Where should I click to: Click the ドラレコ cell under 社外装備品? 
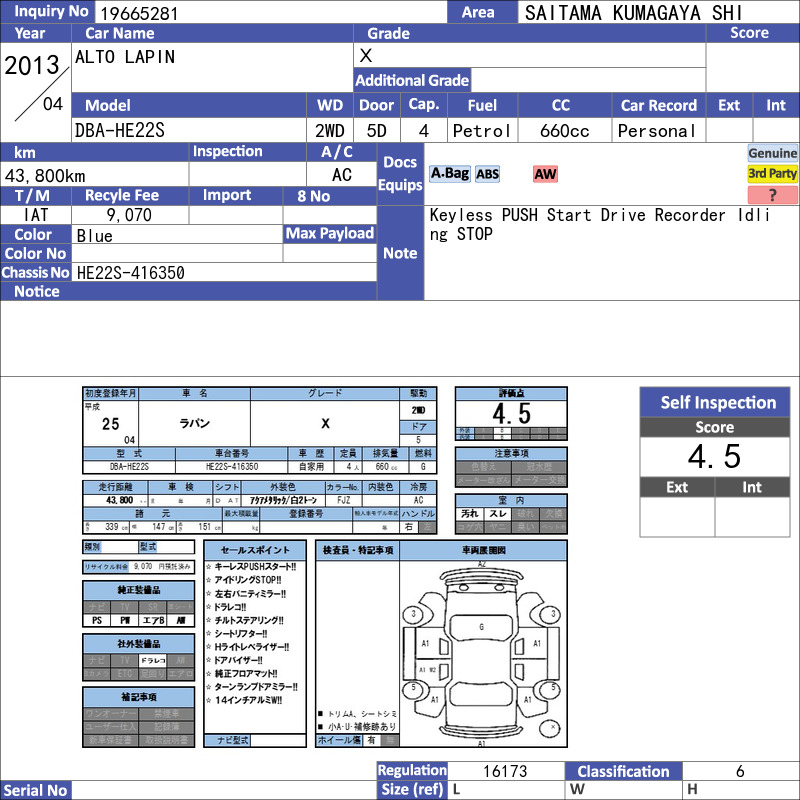tap(153, 660)
